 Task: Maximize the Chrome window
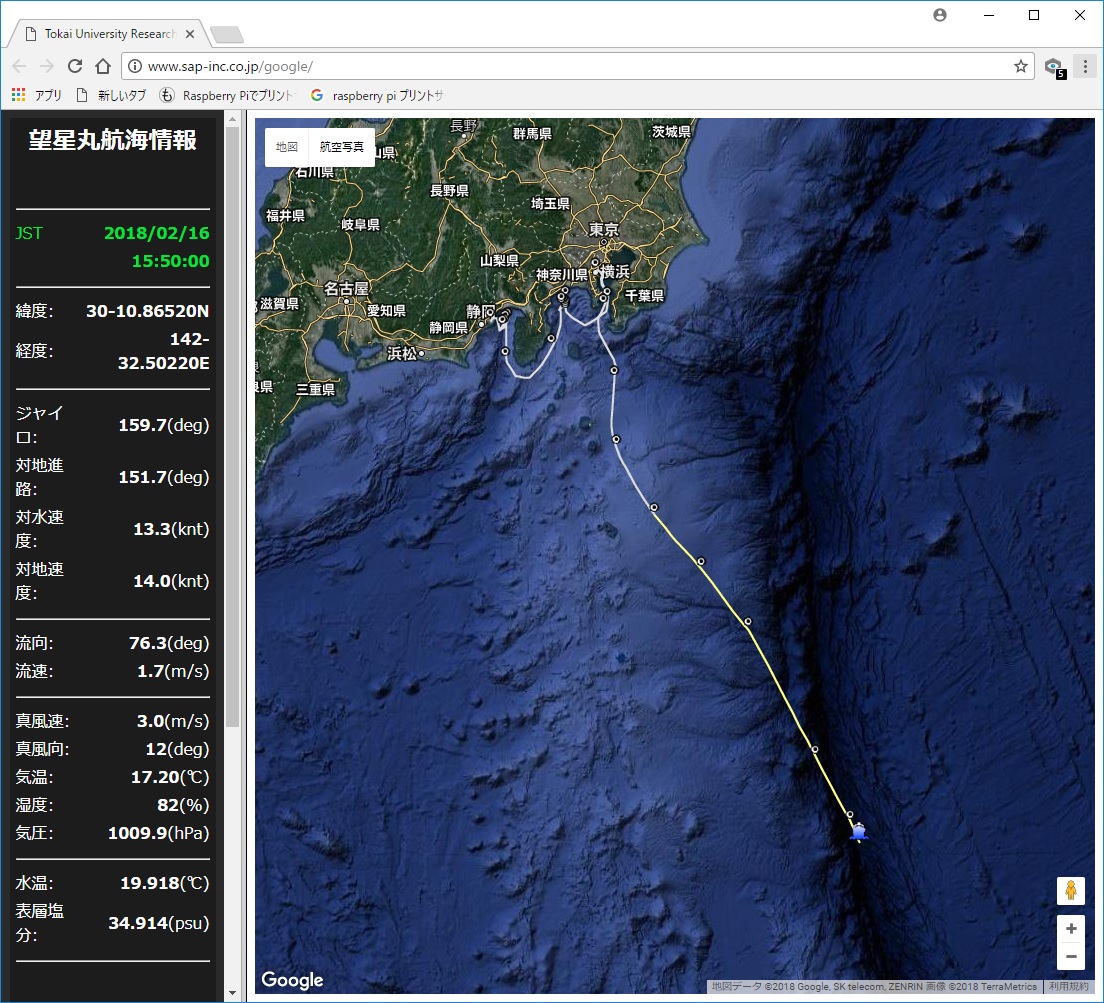tap(1034, 15)
